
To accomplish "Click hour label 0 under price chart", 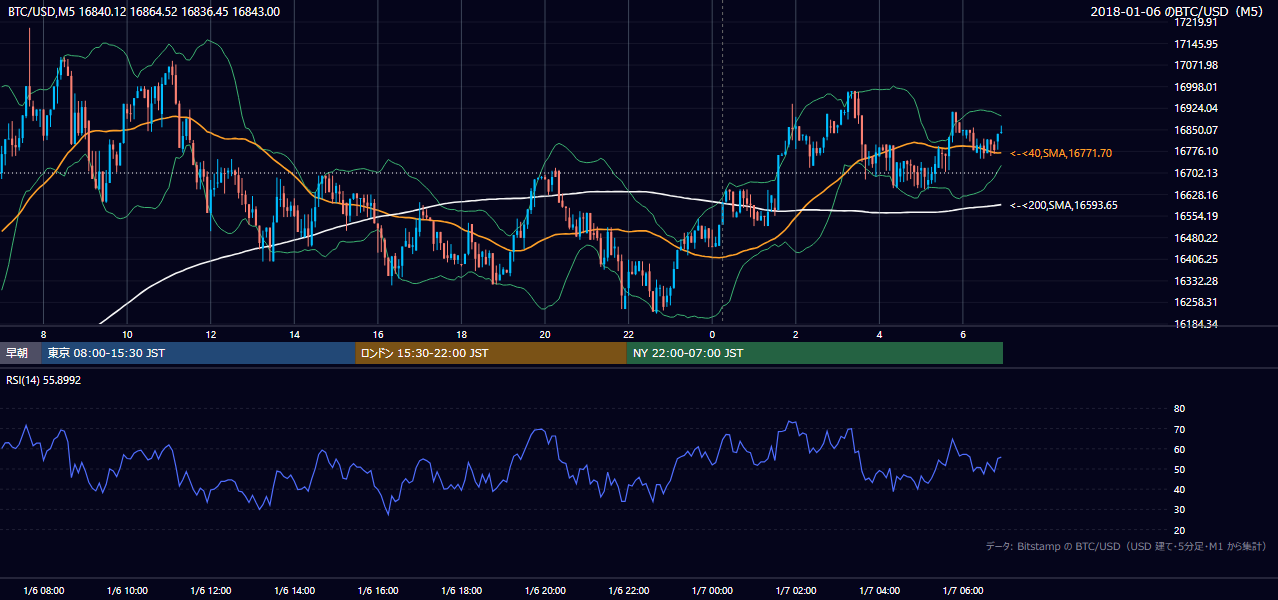I will pyautogui.click(x=712, y=334).
